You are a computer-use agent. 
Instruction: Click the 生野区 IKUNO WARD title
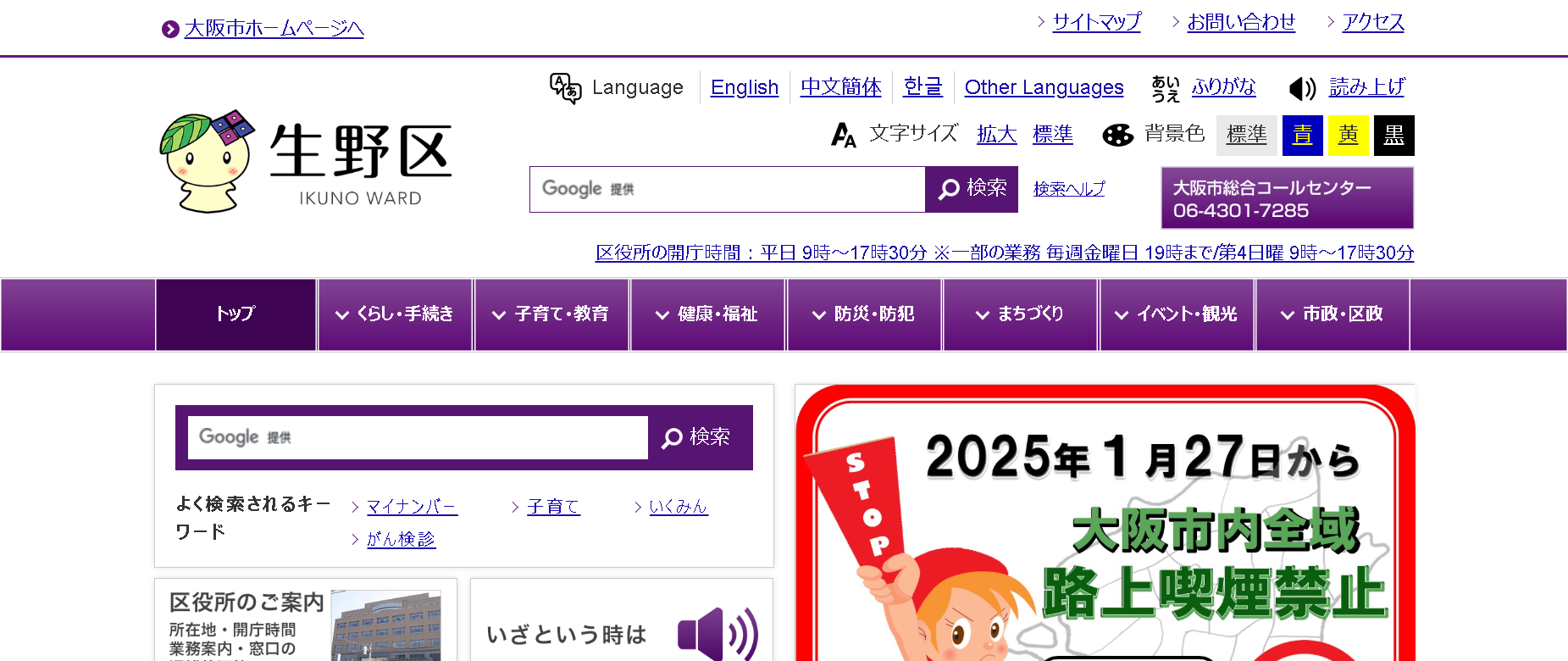tap(361, 164)
